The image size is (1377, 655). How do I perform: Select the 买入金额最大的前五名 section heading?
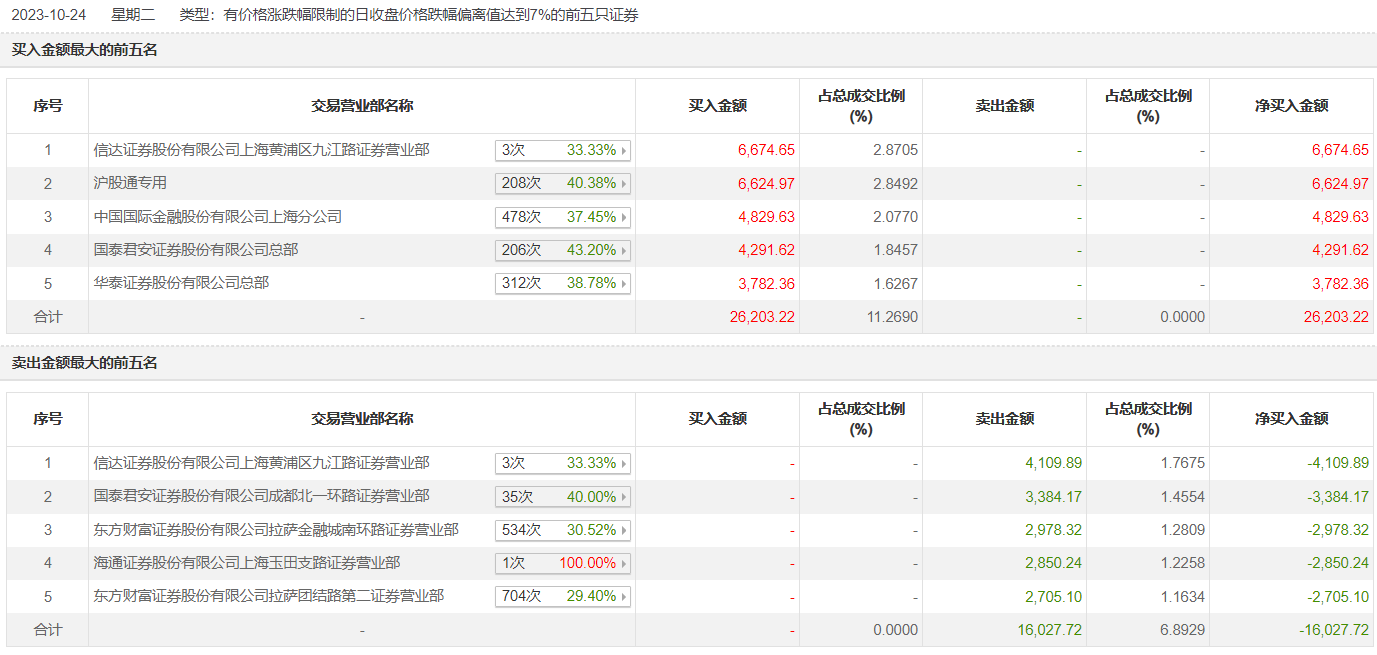(x=85, y=49)
